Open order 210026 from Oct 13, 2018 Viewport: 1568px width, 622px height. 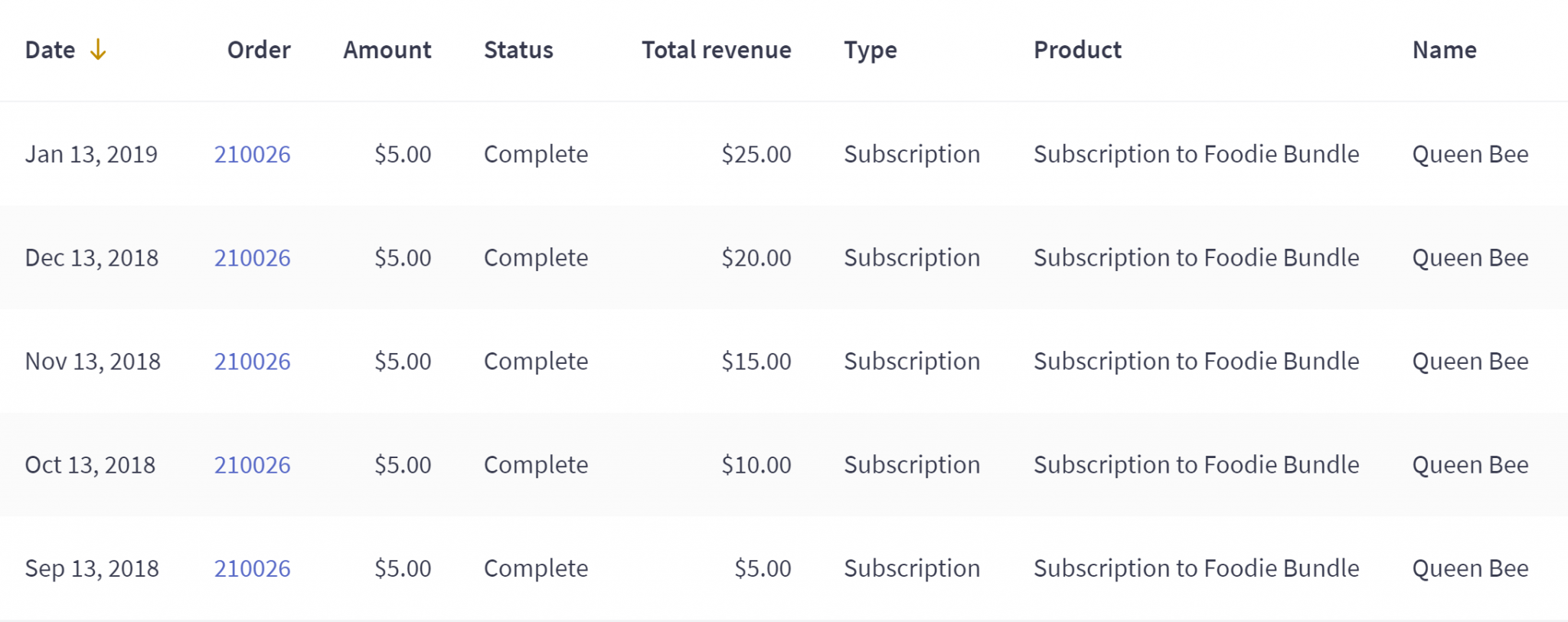[253, 464]
